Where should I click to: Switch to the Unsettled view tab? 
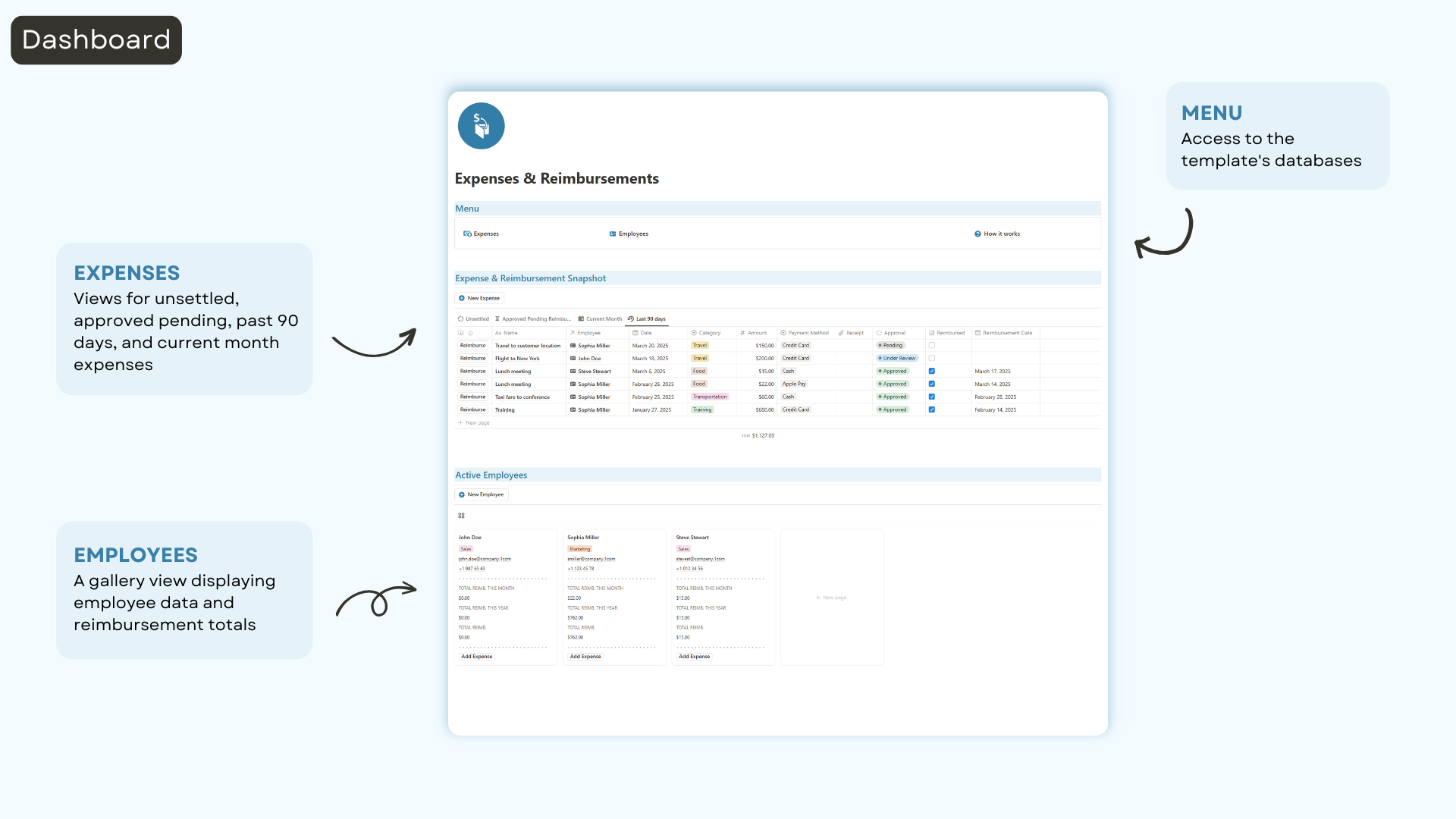(x=473, y=318)
